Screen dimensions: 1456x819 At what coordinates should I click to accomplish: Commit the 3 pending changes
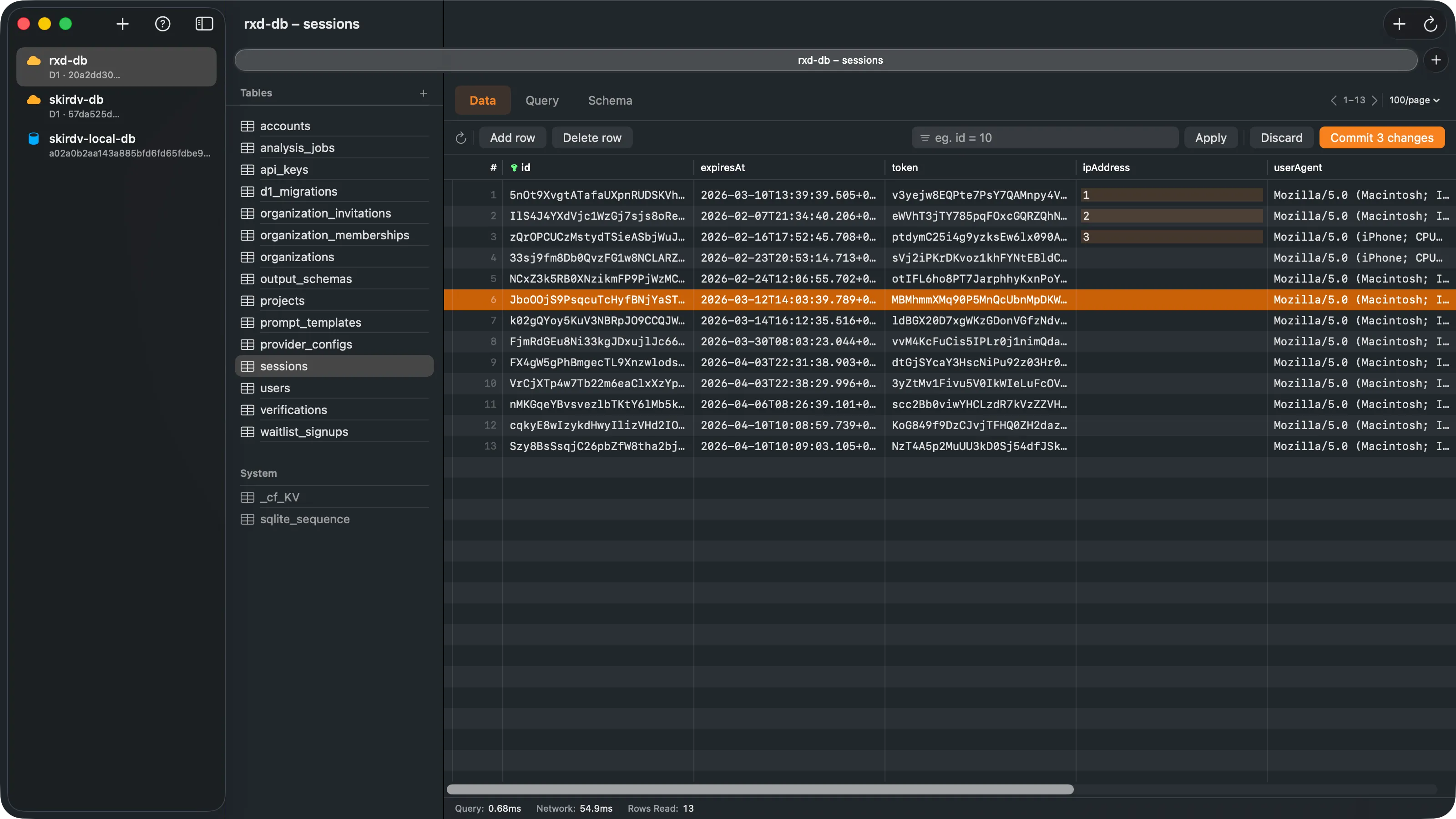(x=1382, y=137)
